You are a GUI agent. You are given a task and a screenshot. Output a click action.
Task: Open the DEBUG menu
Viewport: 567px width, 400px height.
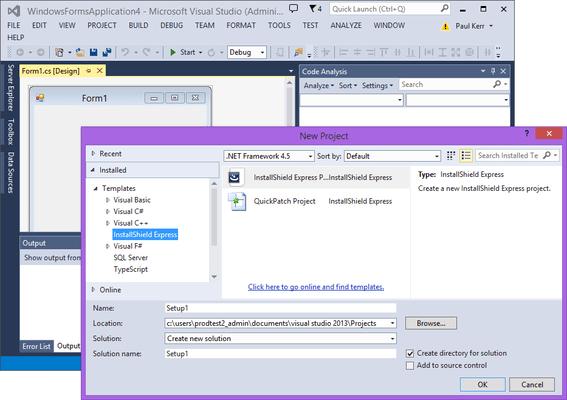pyautogui.click(x=171, y=26)
